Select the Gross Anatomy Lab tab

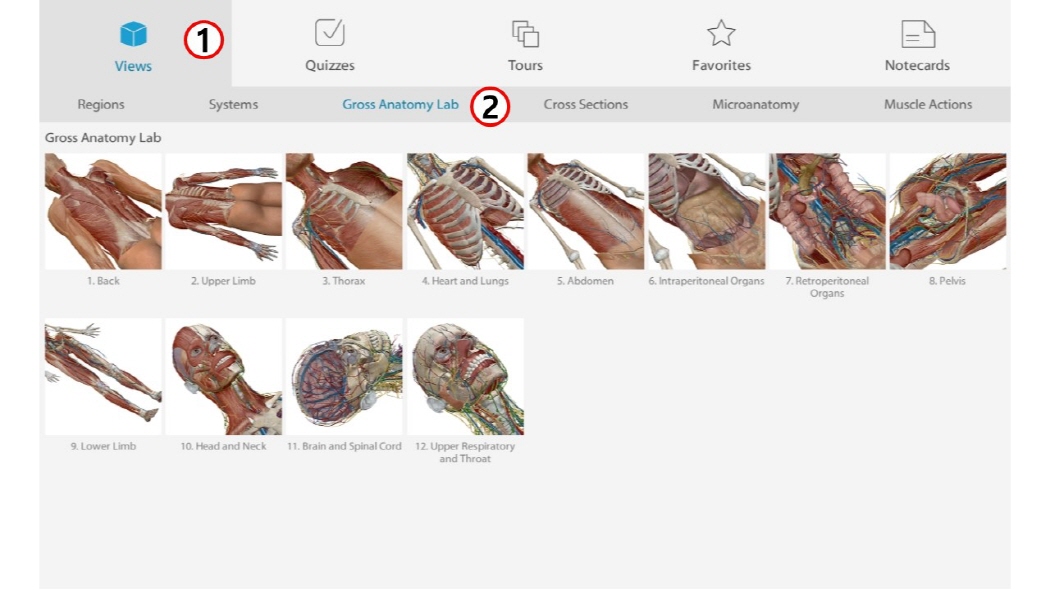tap(400, 104)
